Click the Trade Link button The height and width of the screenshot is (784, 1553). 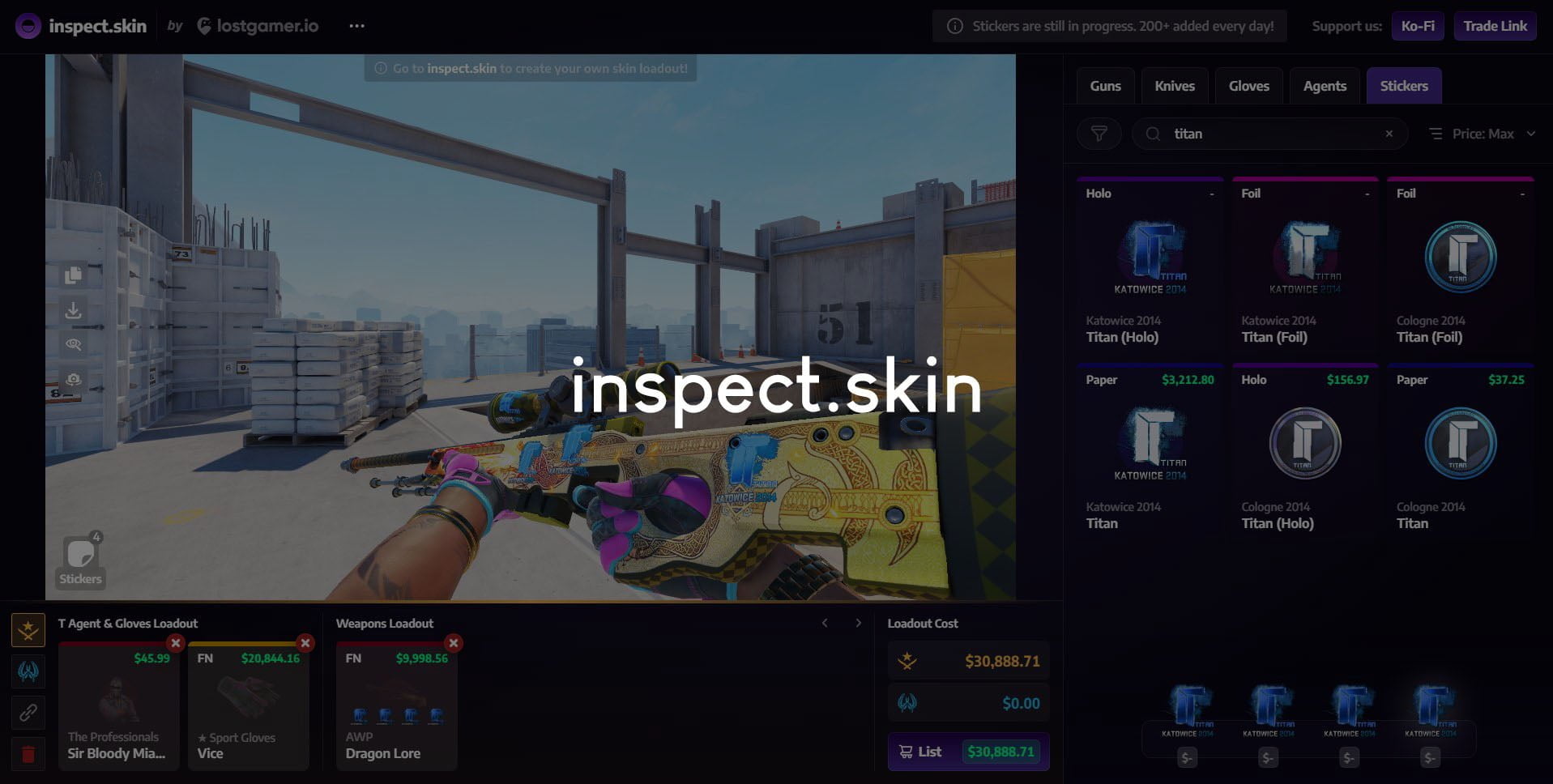1495,26
